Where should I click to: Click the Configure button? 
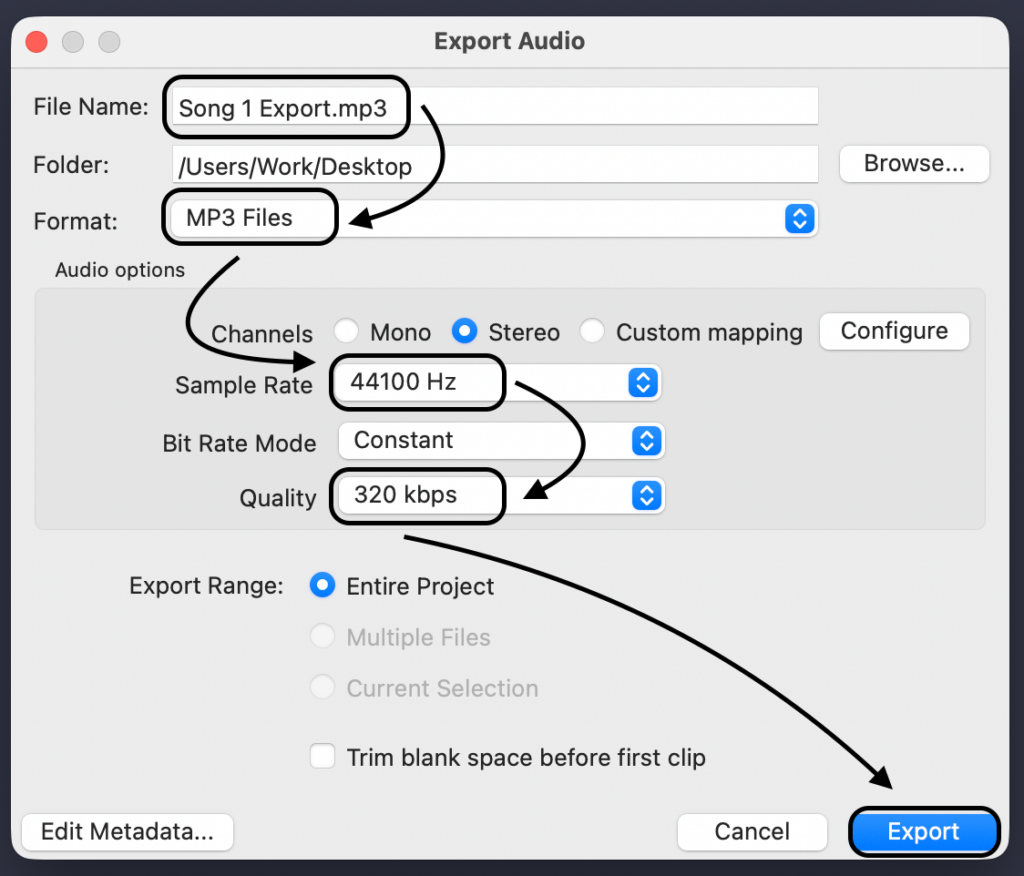[894, 331]
